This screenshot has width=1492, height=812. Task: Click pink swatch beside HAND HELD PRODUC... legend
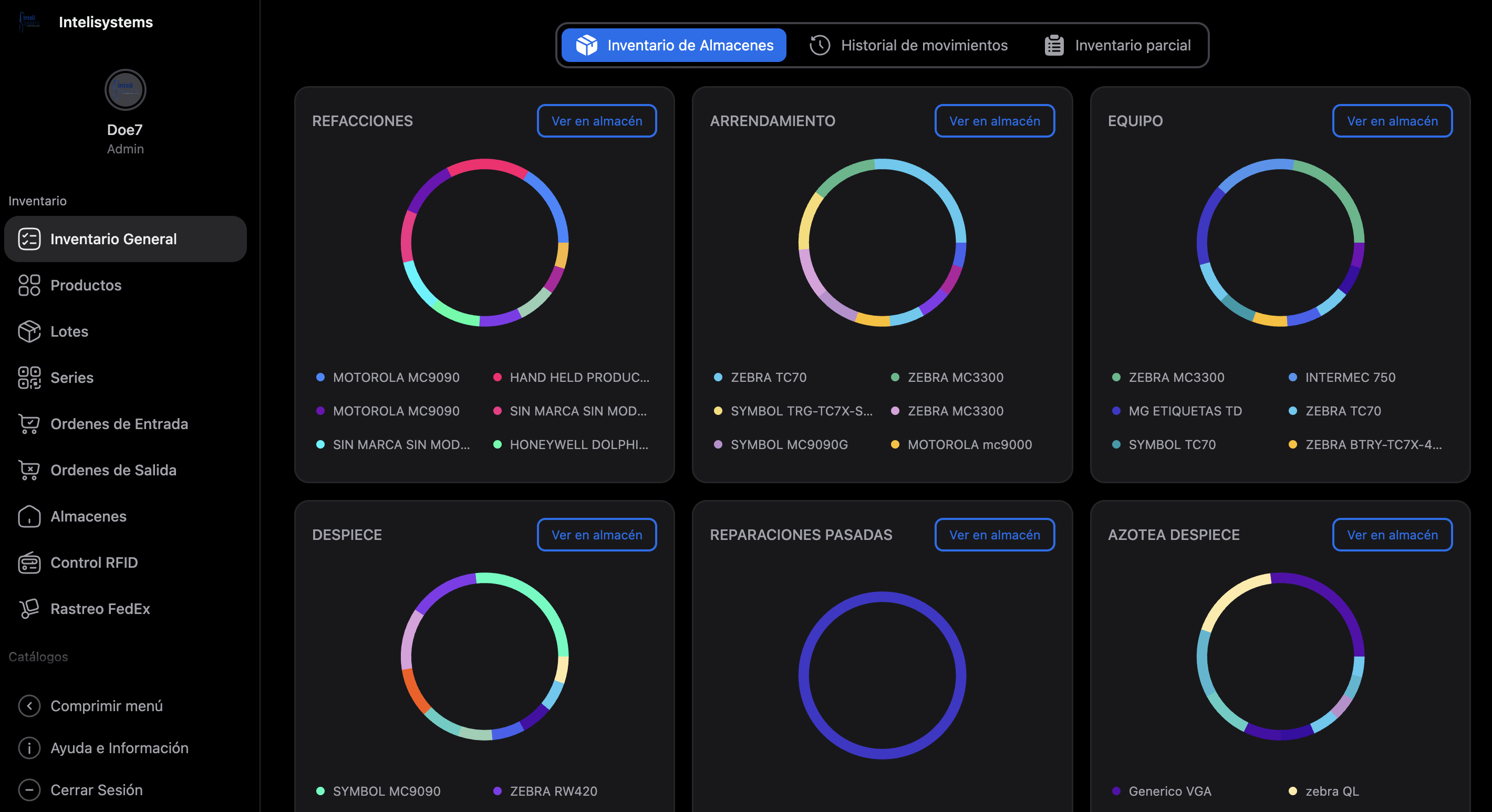click(497, 377)
